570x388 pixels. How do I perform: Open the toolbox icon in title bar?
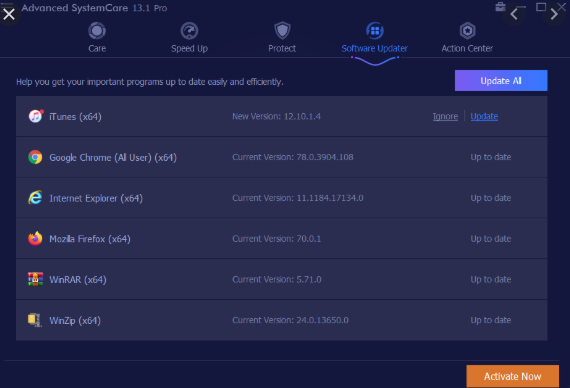pos(500,7)
